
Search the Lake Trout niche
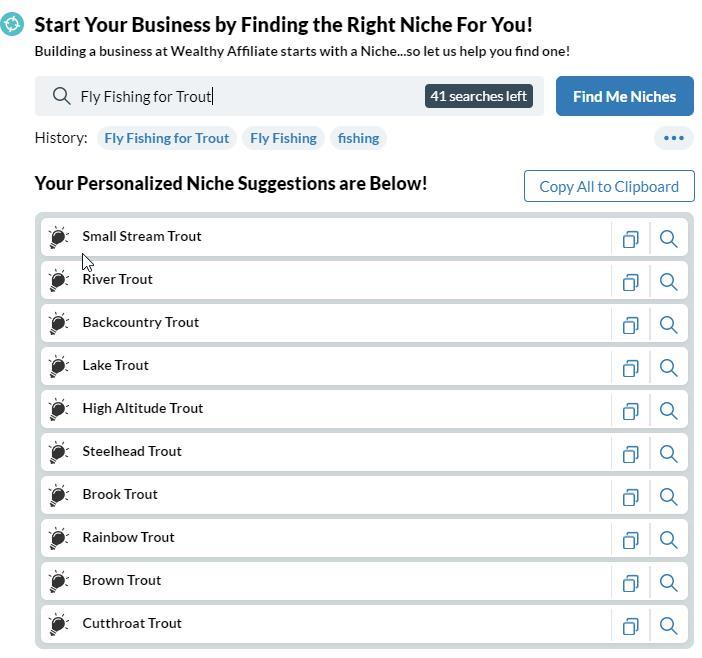click(x=668, y=368)
